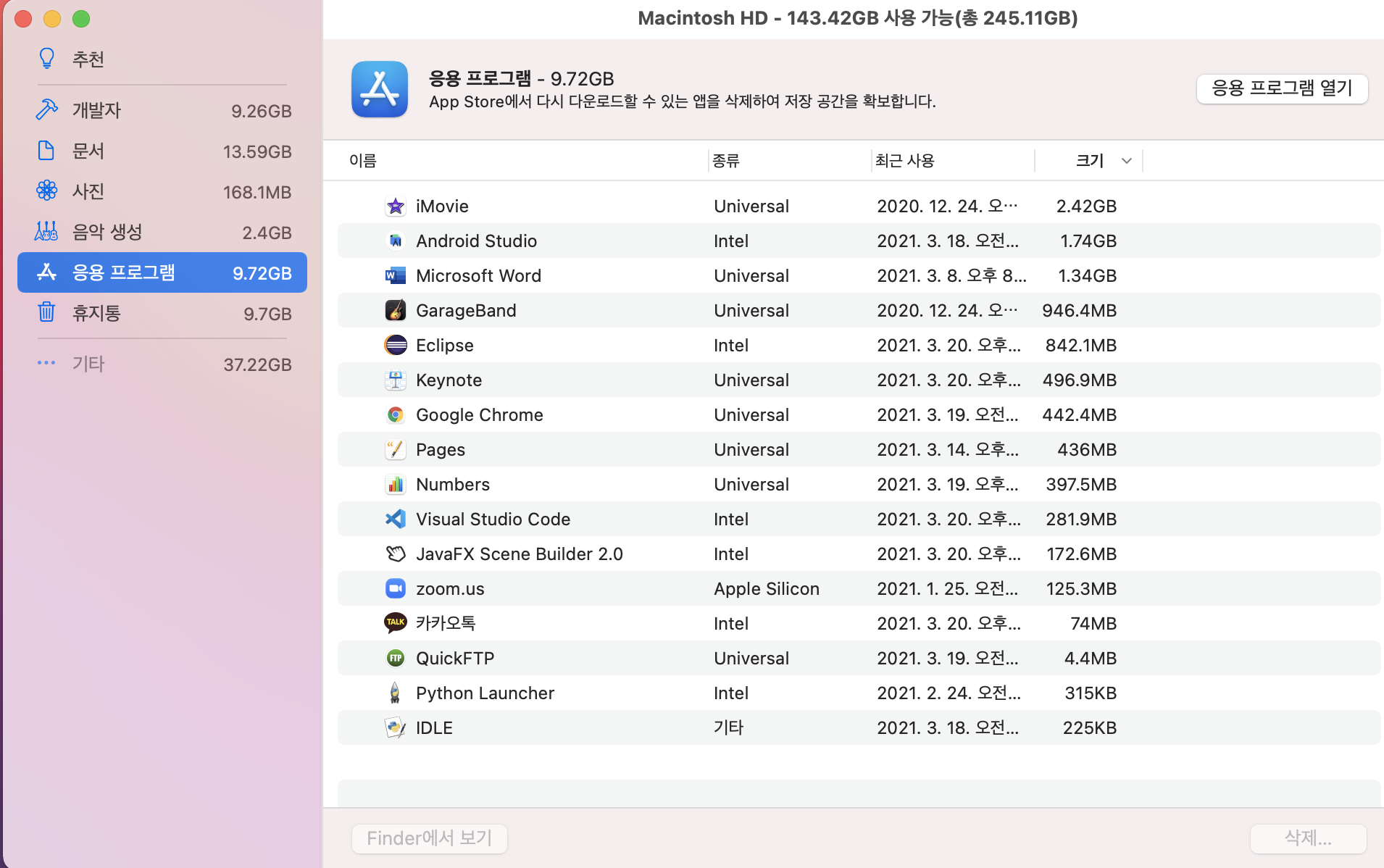Click the hammer icon next to 개발자
The width and height of the screenshot is (1384, 868).
click(46, 110)
